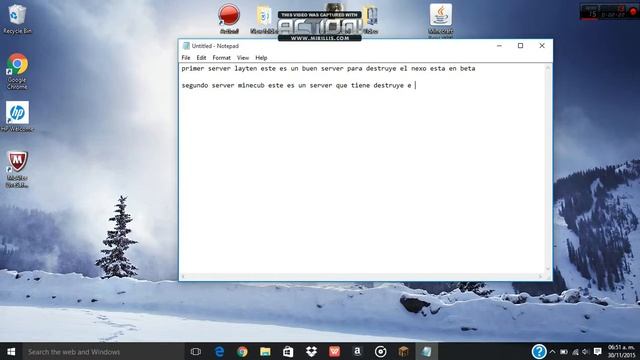Viewport: 640px width, 360px height.
Task: Open the Windows Start menu
Action: 11,351
